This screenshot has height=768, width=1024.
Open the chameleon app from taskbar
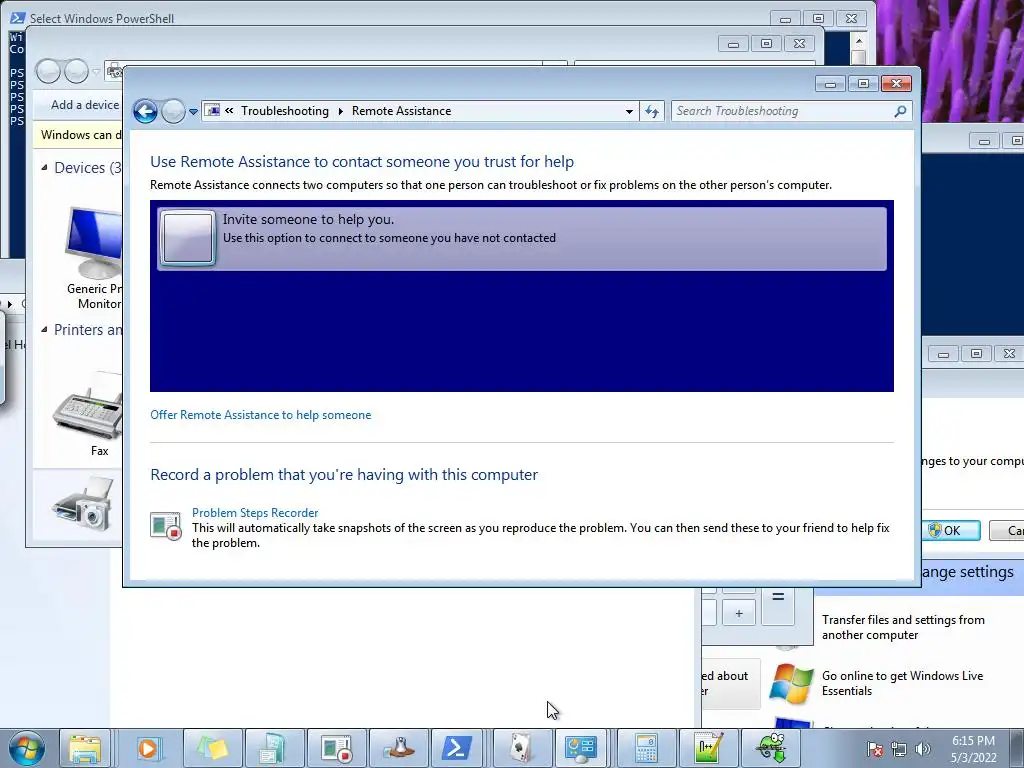click(771, 748)
